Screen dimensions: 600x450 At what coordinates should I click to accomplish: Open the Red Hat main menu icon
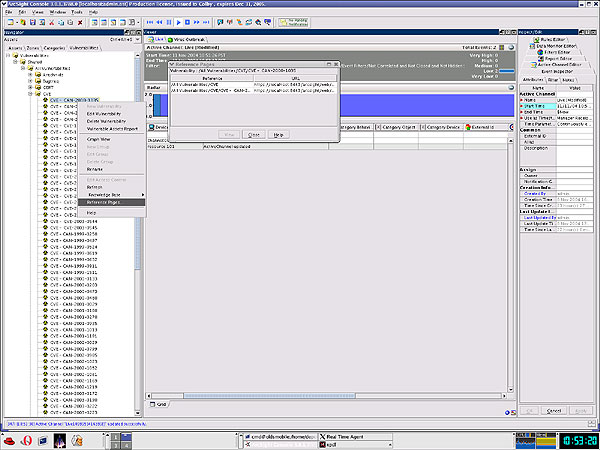coord(9,441)
